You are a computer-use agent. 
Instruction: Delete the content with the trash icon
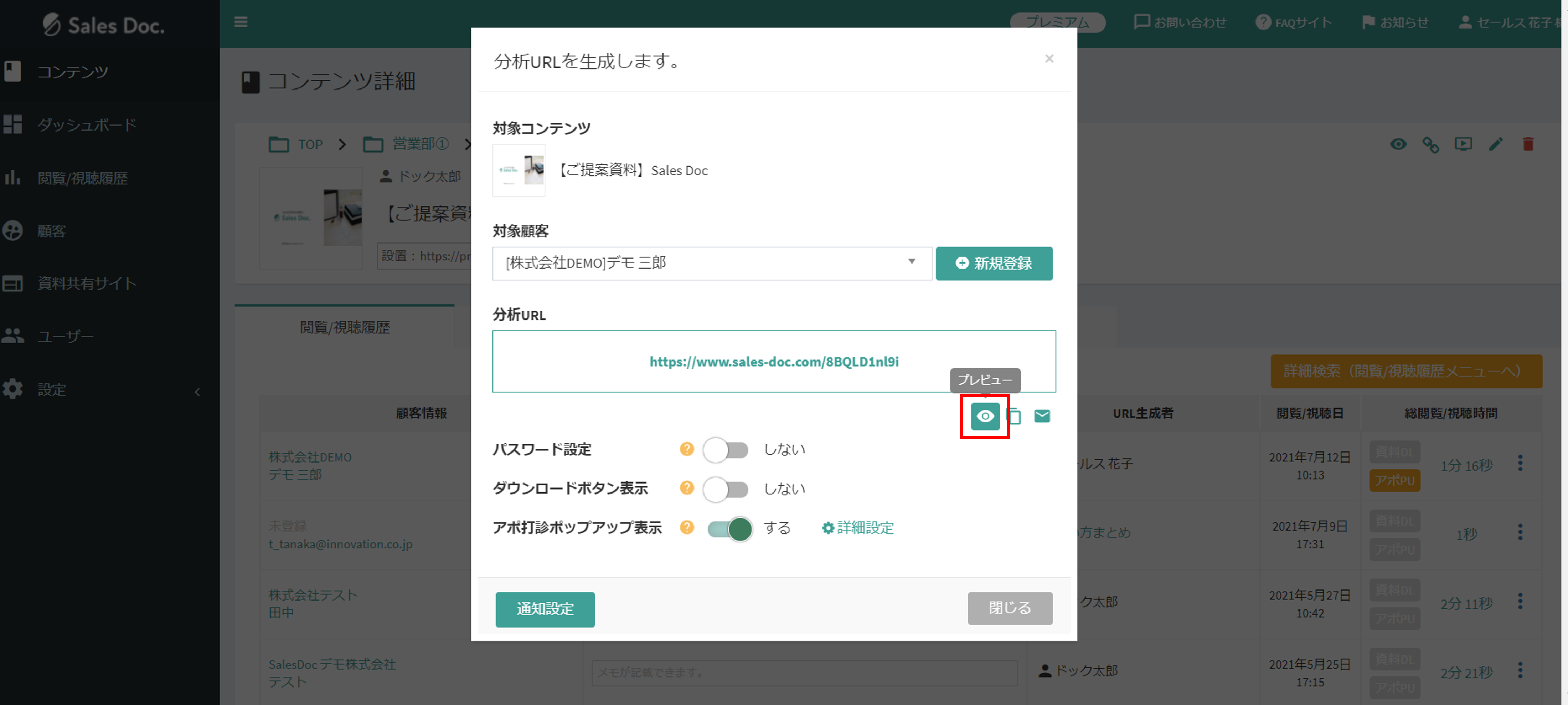tap(1528, 144)
